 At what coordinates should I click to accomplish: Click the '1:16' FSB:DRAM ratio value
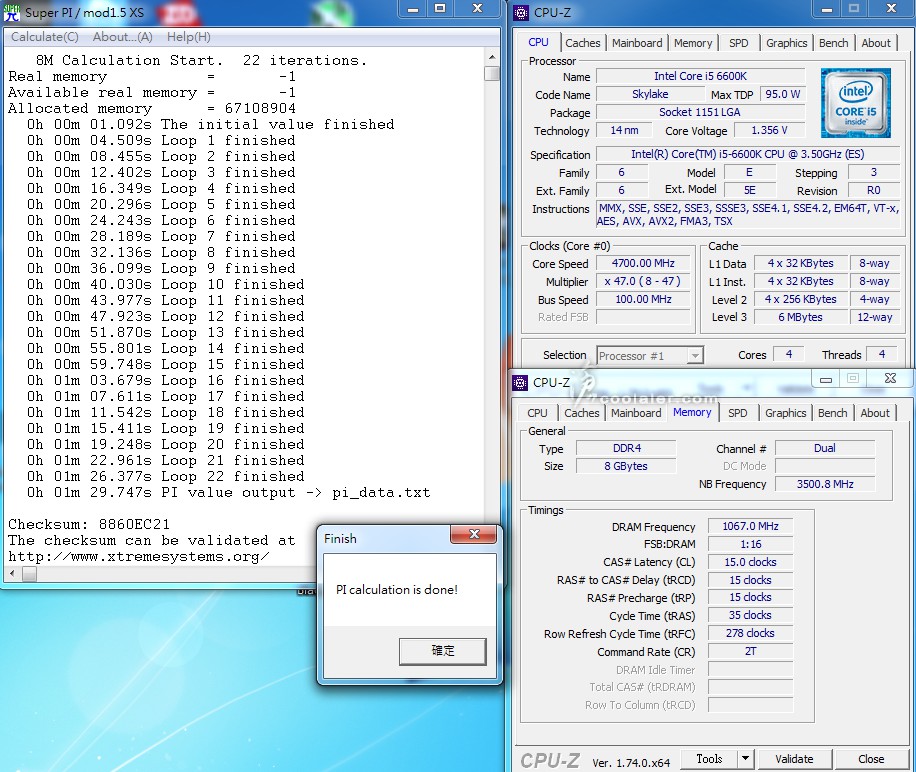pyautogui.click(x=750, y=544)
